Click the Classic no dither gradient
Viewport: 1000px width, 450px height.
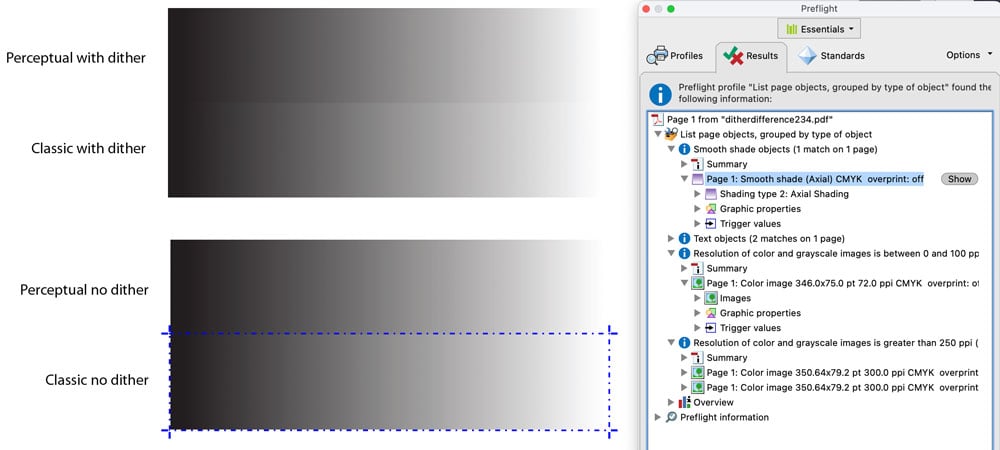click(x=390, y=381)
